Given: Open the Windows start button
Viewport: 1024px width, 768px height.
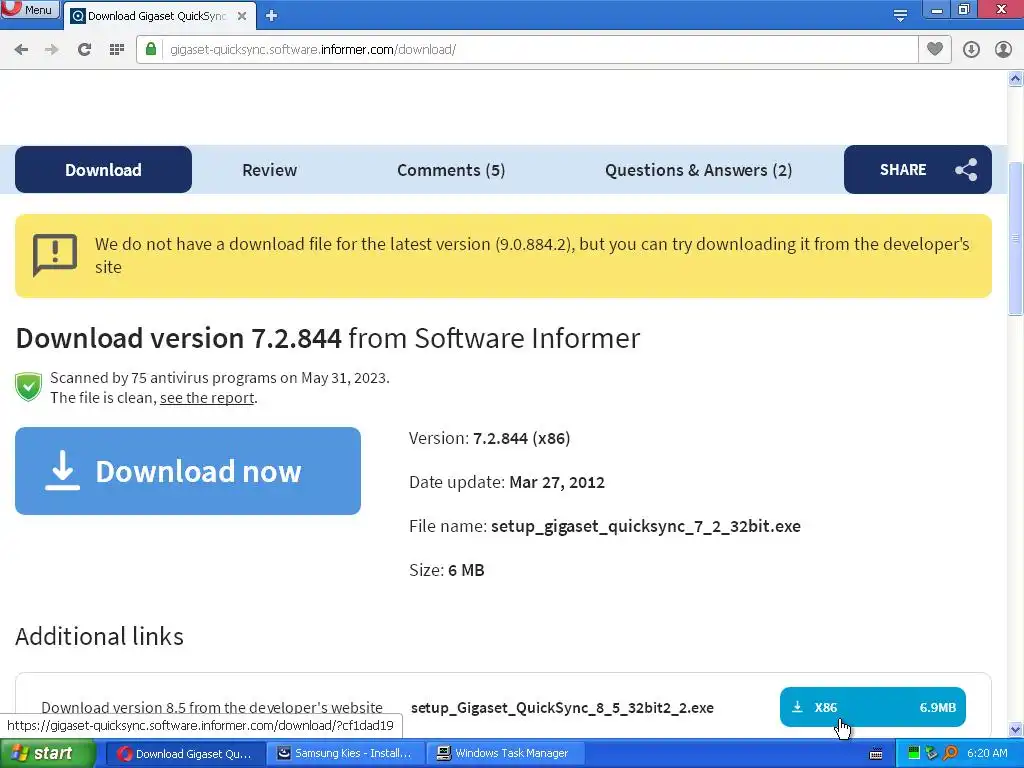Looking at the screenshot, I should coord(48,754).
